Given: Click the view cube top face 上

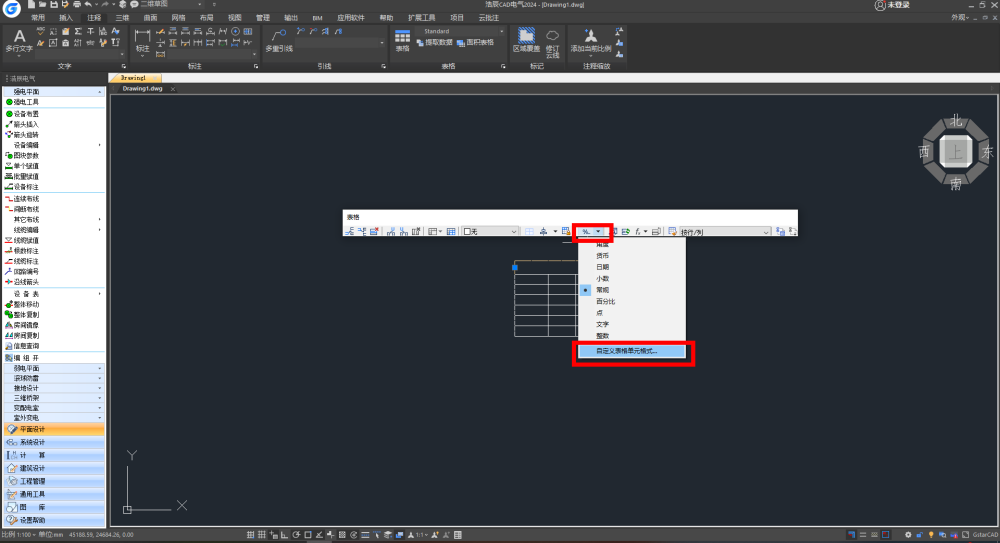Looking at the screenshot, I should click(x=955, y=152).
